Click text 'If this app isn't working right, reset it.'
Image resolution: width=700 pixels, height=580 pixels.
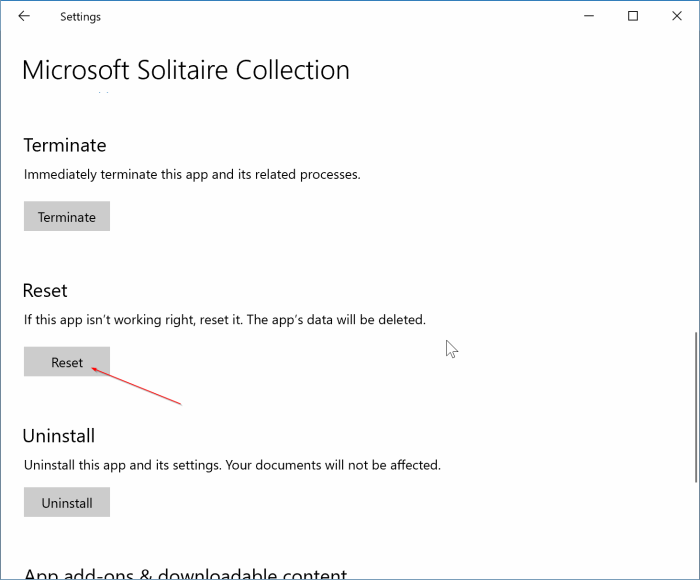coord(133,320)
